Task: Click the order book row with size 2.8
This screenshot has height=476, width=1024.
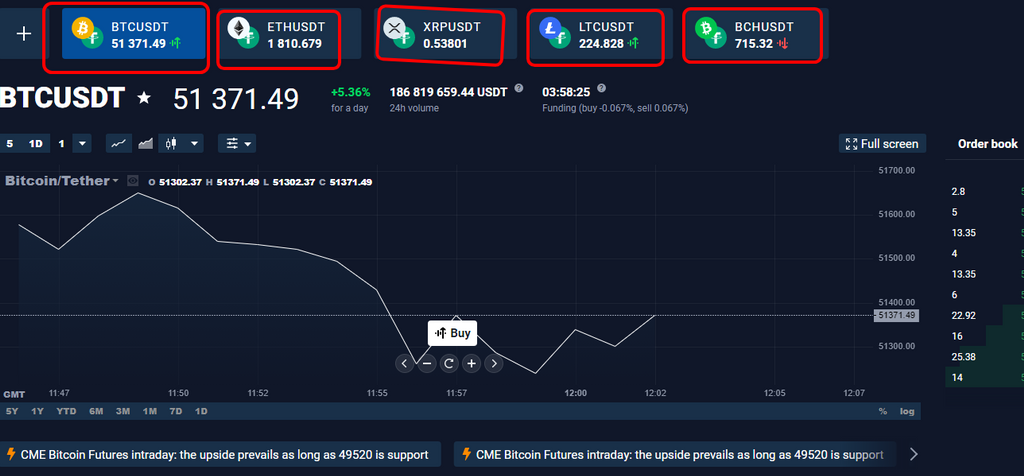Action: 985,191
